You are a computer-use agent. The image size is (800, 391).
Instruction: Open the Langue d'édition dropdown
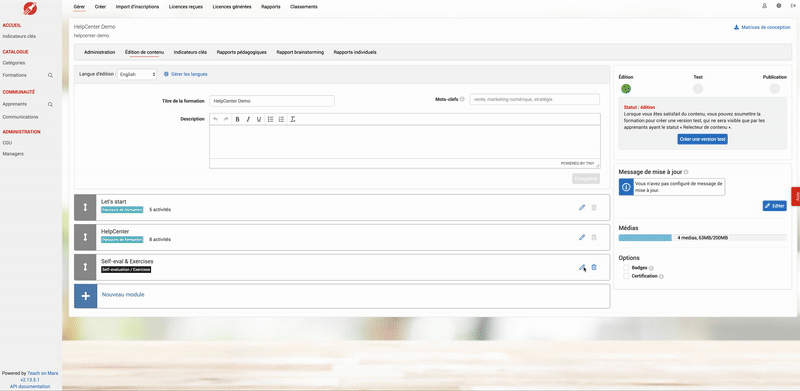click(x=137, y=74)
